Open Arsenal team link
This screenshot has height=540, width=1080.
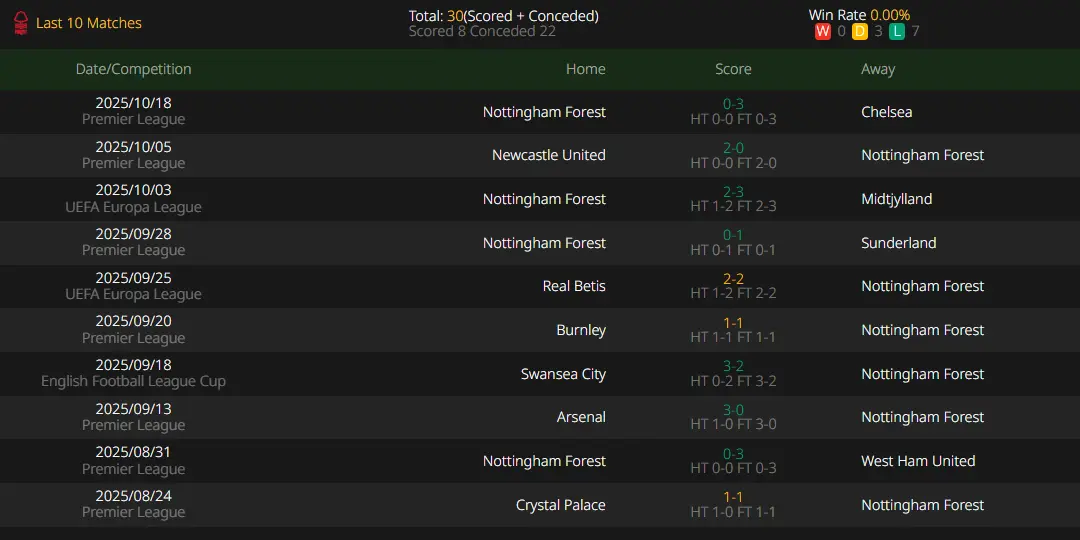point(582,417)
